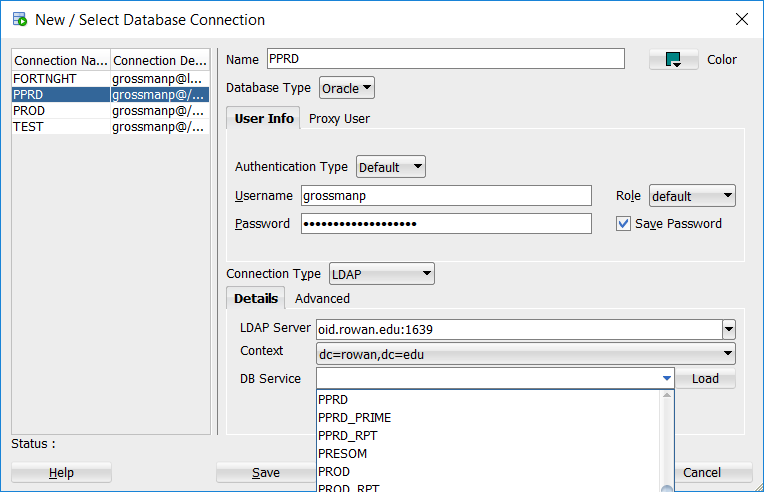This screenshot has height=492, width=764.
Task: Click the Load button
Action: point(705,378)
